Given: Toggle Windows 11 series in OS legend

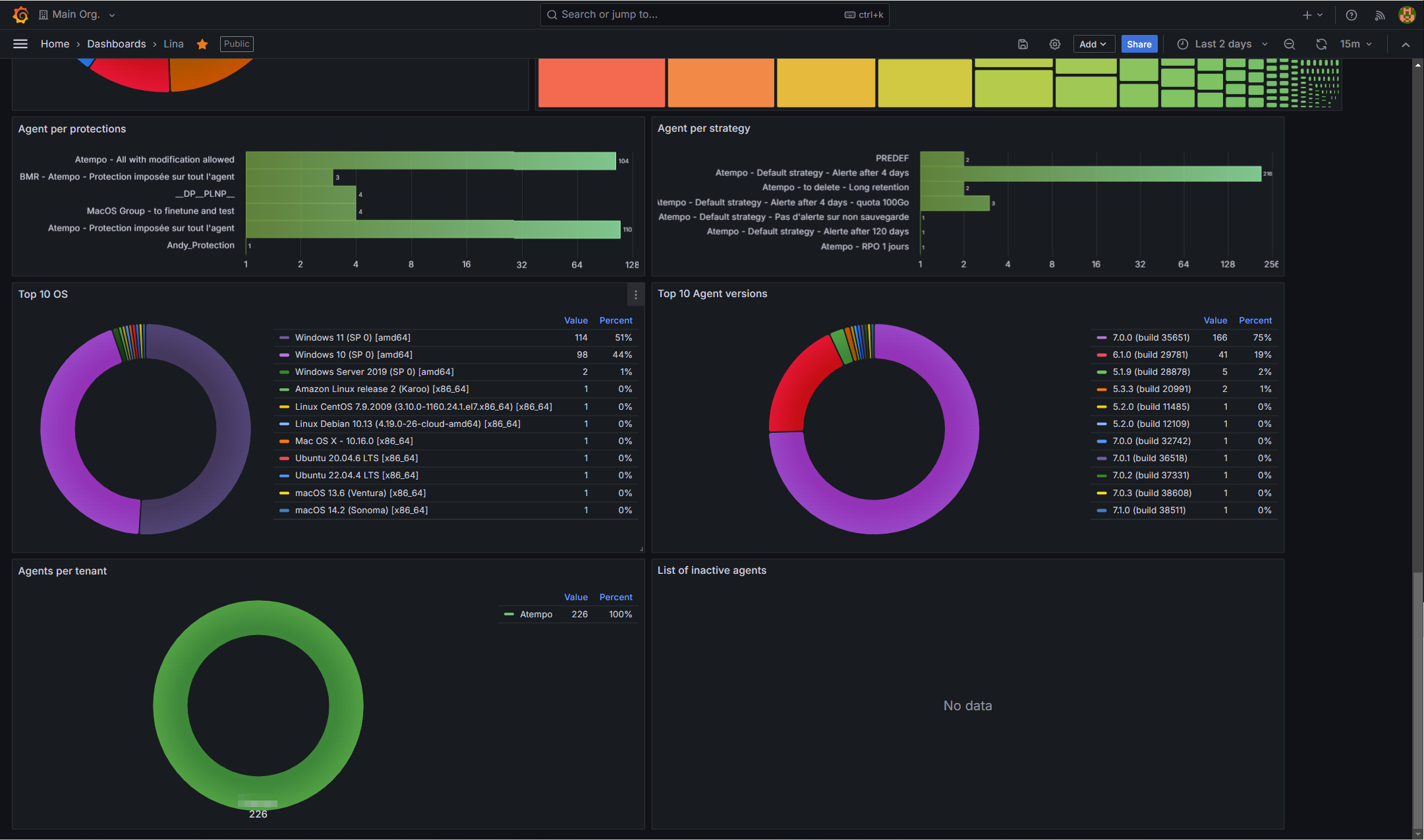Looking at the screenshot, I should [x=353, y=337].
